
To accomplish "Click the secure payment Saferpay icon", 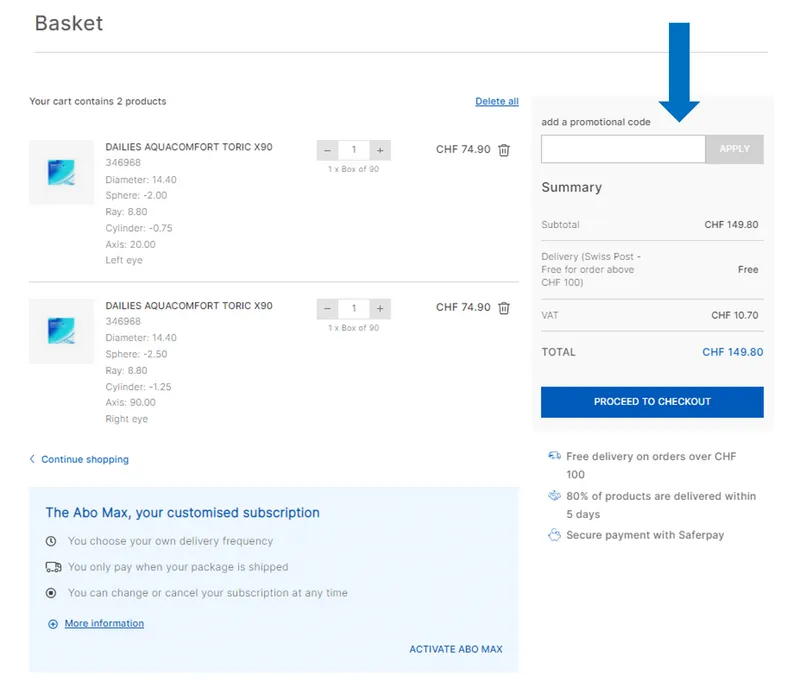I will [554, 535].
